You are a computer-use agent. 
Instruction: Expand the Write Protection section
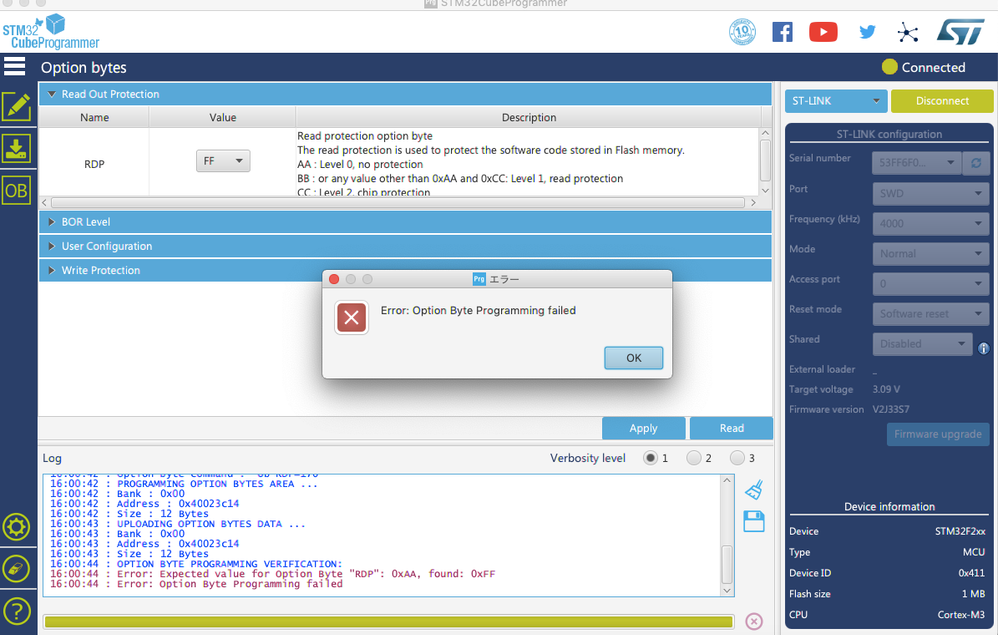(x=405, y=270)
